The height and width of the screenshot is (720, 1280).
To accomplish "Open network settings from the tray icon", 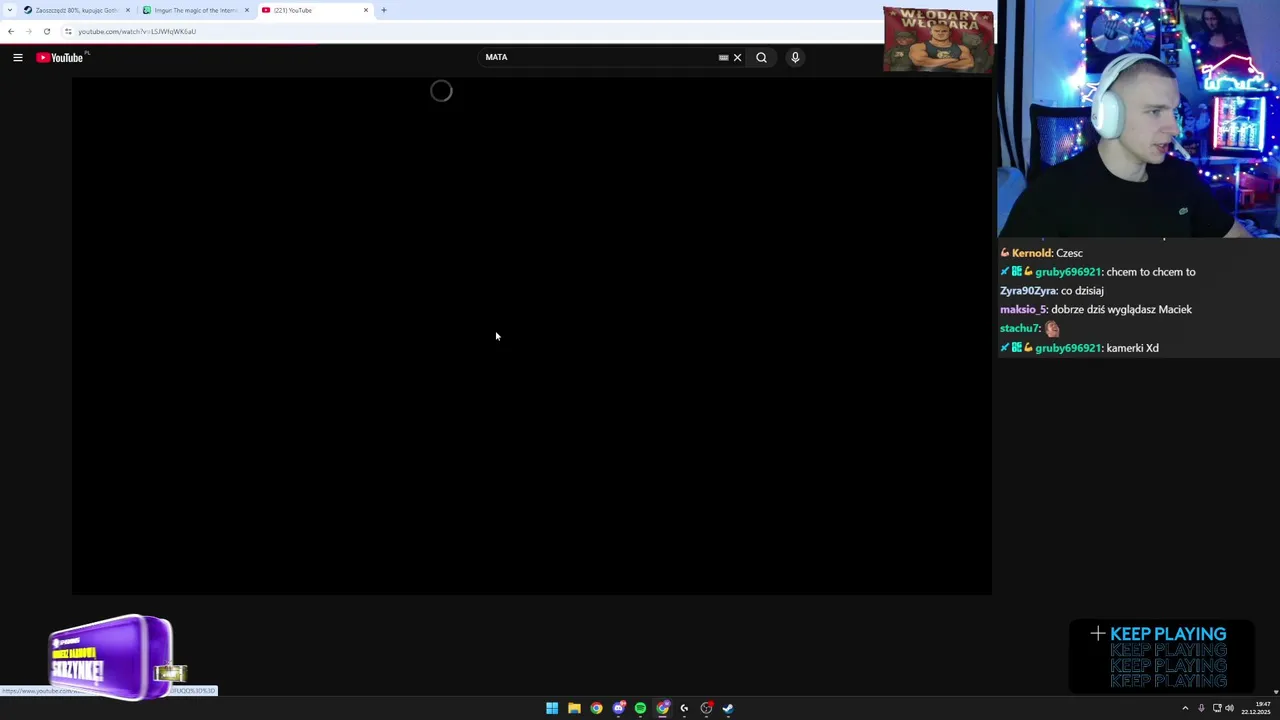I will [x=1217, y=708].
